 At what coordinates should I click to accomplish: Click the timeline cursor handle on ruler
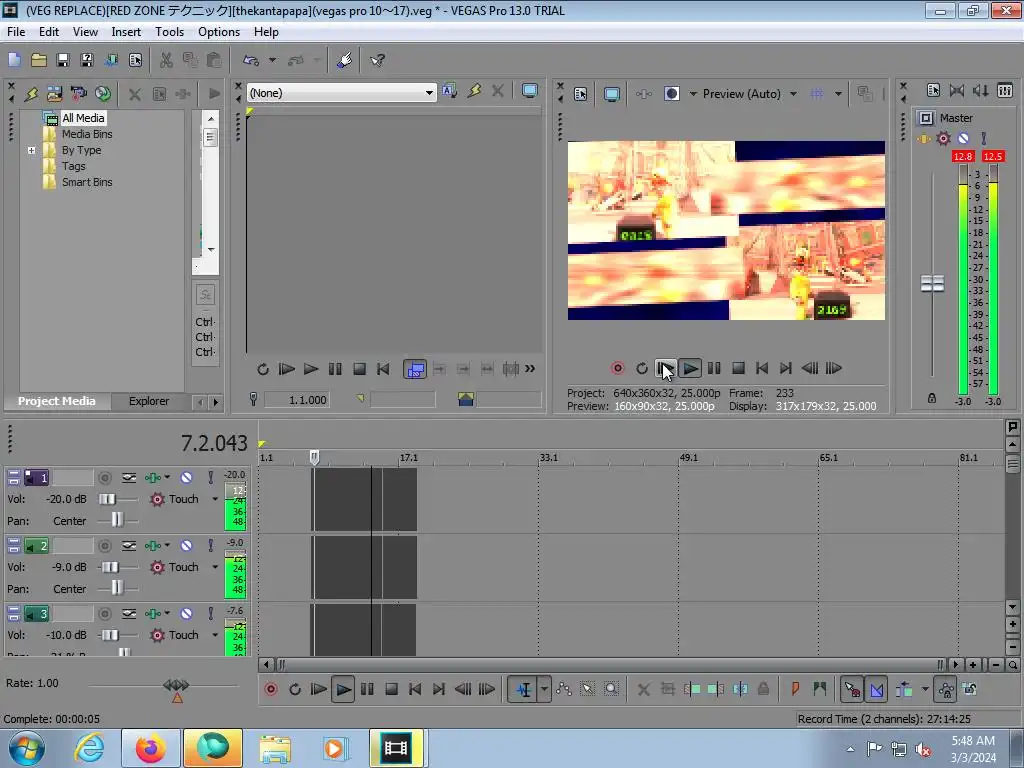[314, 457]
